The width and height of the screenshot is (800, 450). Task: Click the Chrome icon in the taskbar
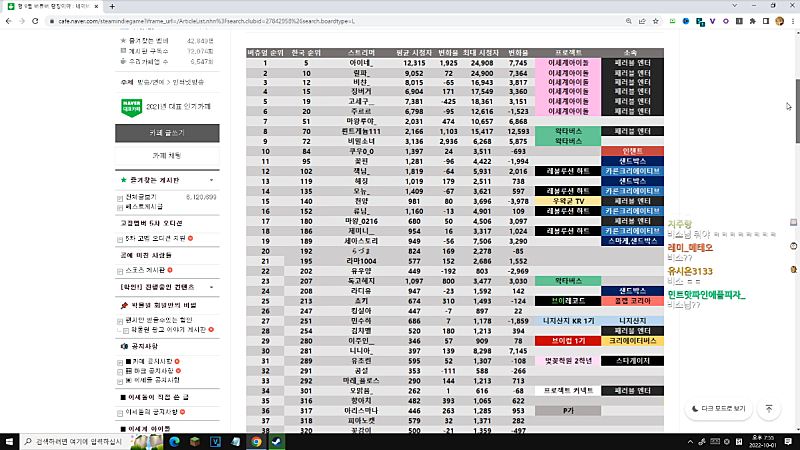click(x=255, y=440)
